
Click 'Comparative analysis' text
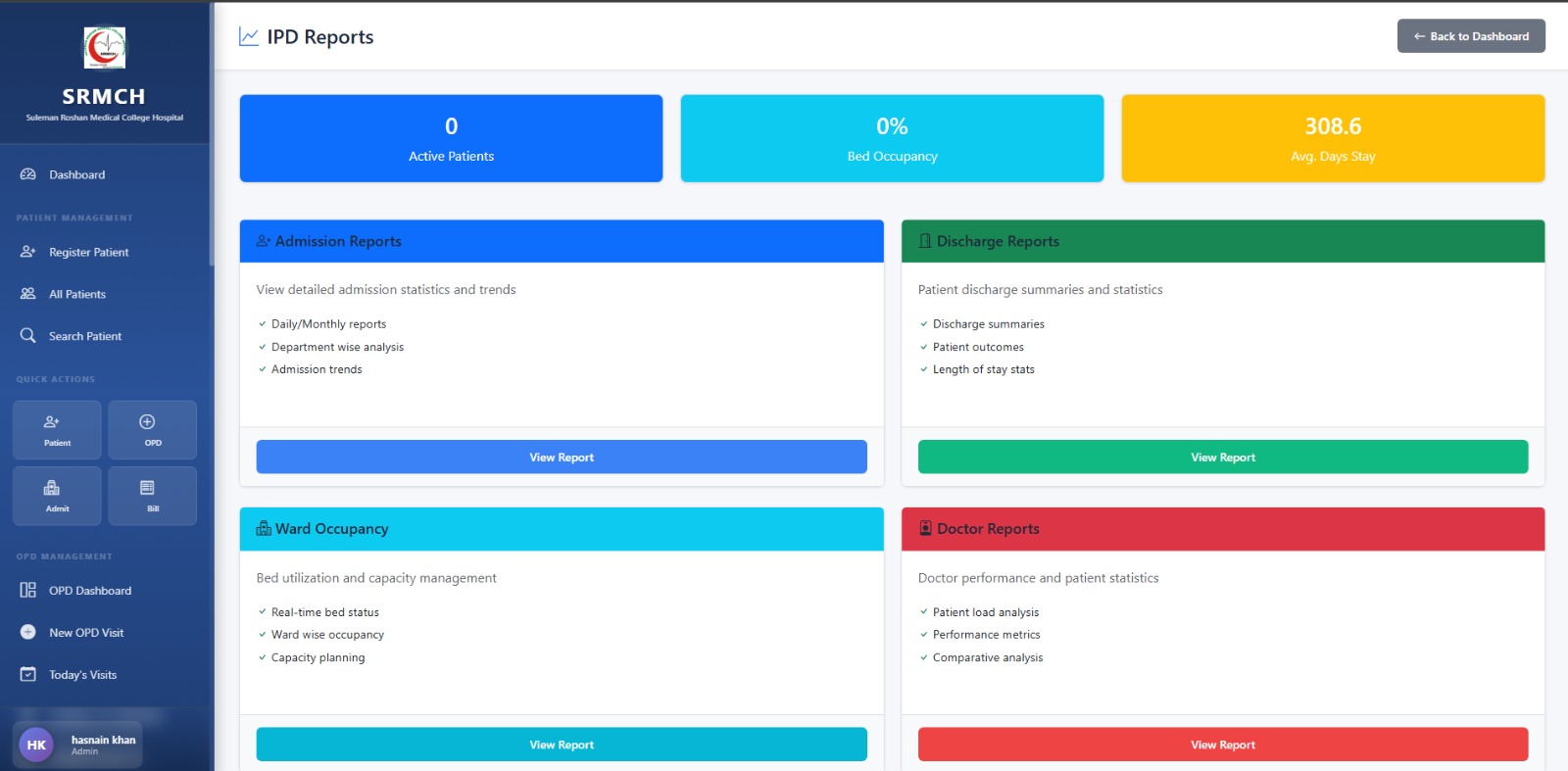pos(988,657)
